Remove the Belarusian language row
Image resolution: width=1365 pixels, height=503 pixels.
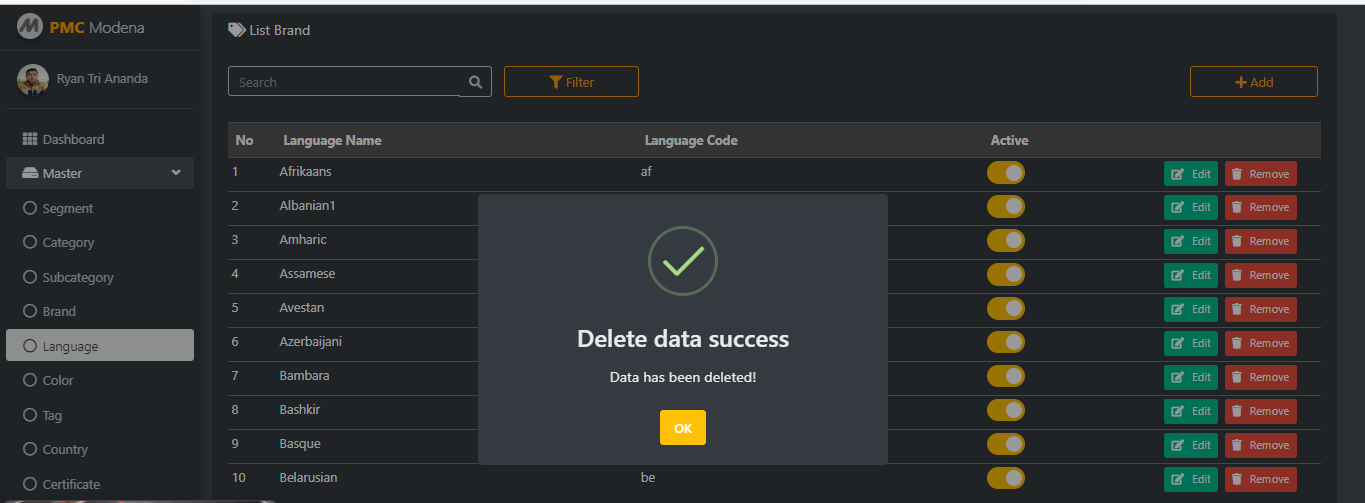tap(1260, 479)
